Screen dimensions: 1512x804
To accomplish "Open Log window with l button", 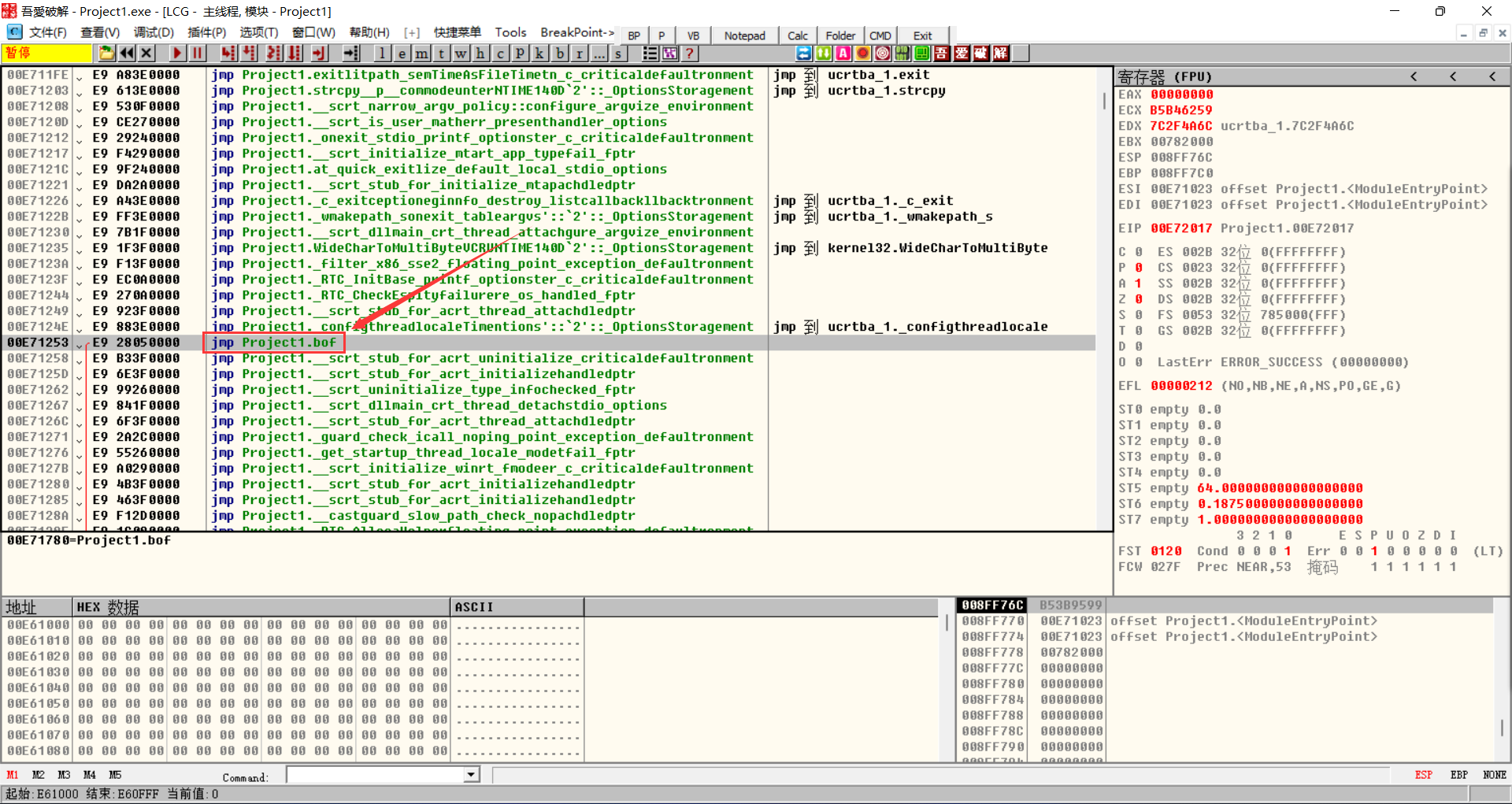I will tap(382, 54).
